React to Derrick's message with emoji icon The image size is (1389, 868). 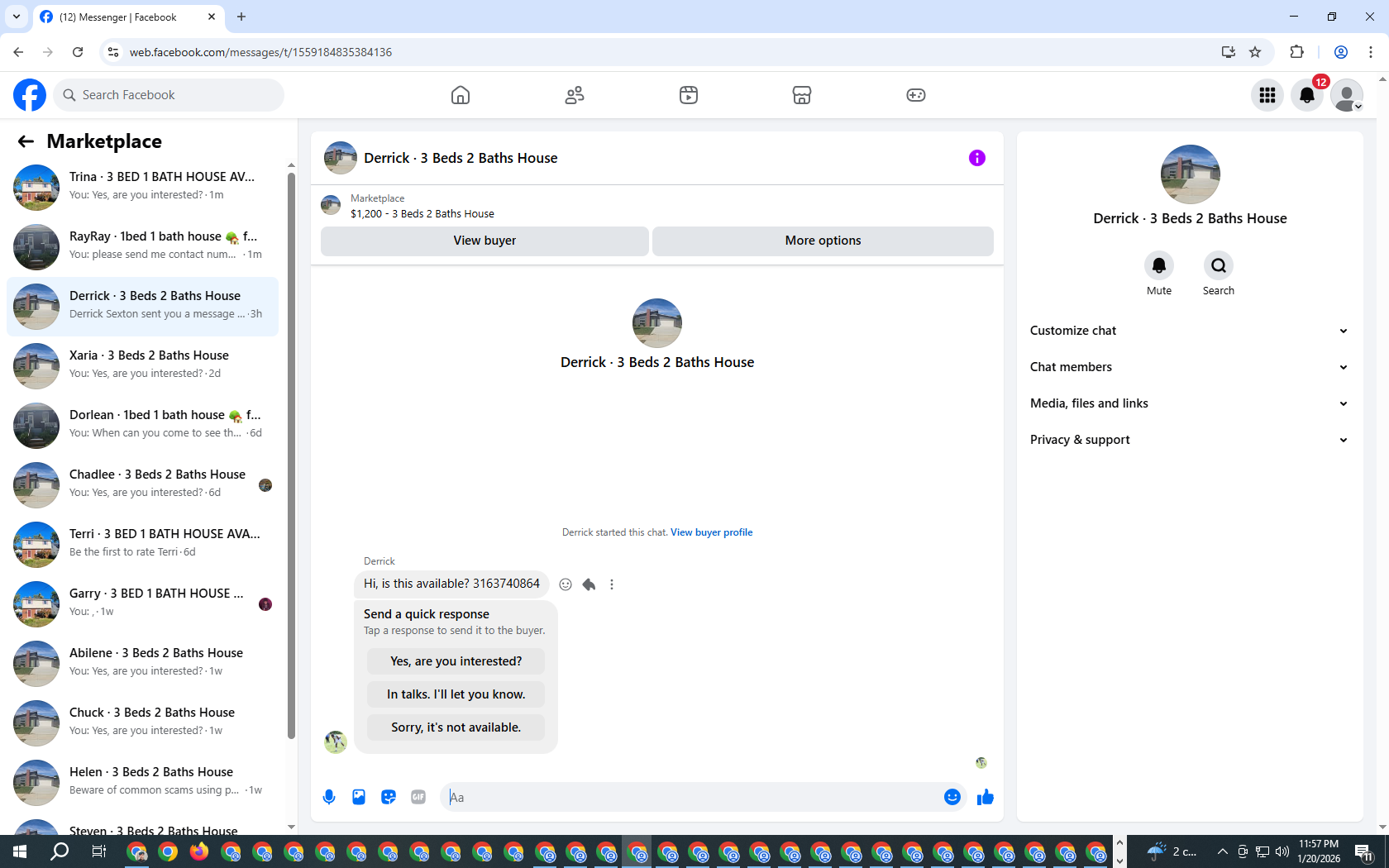tap(566, 584)
